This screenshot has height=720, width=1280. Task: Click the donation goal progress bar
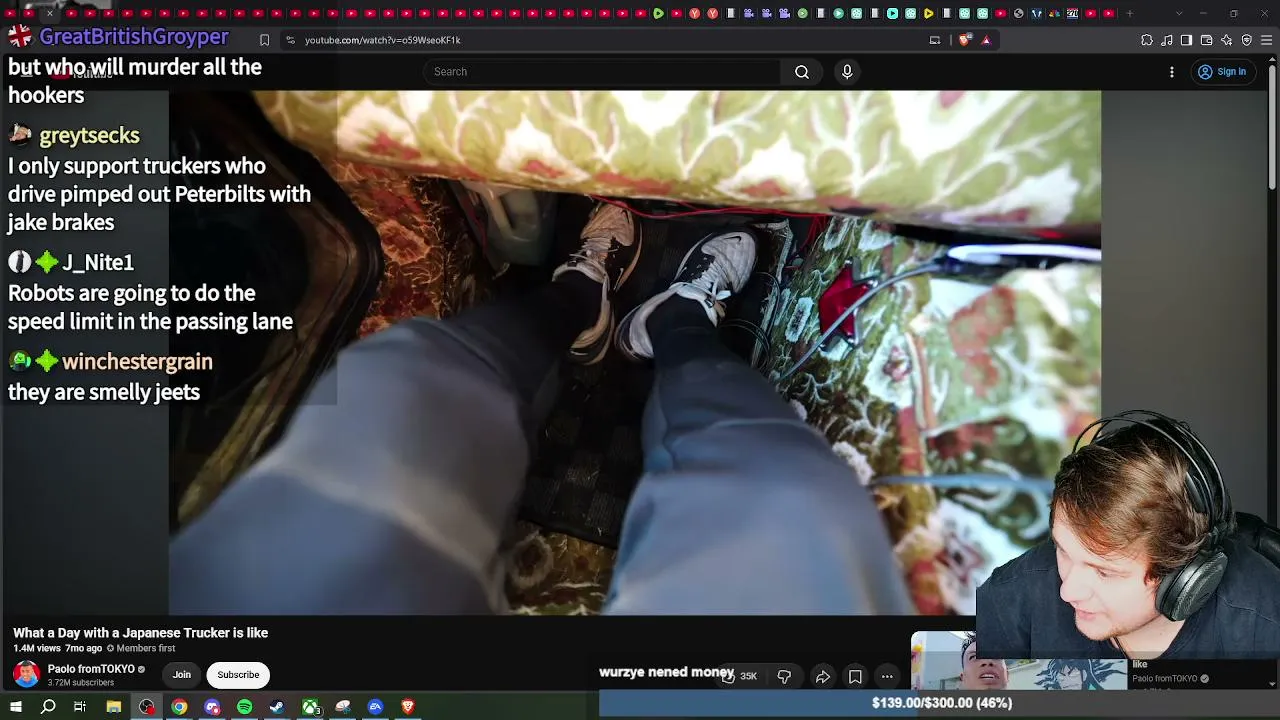[940, 704]
